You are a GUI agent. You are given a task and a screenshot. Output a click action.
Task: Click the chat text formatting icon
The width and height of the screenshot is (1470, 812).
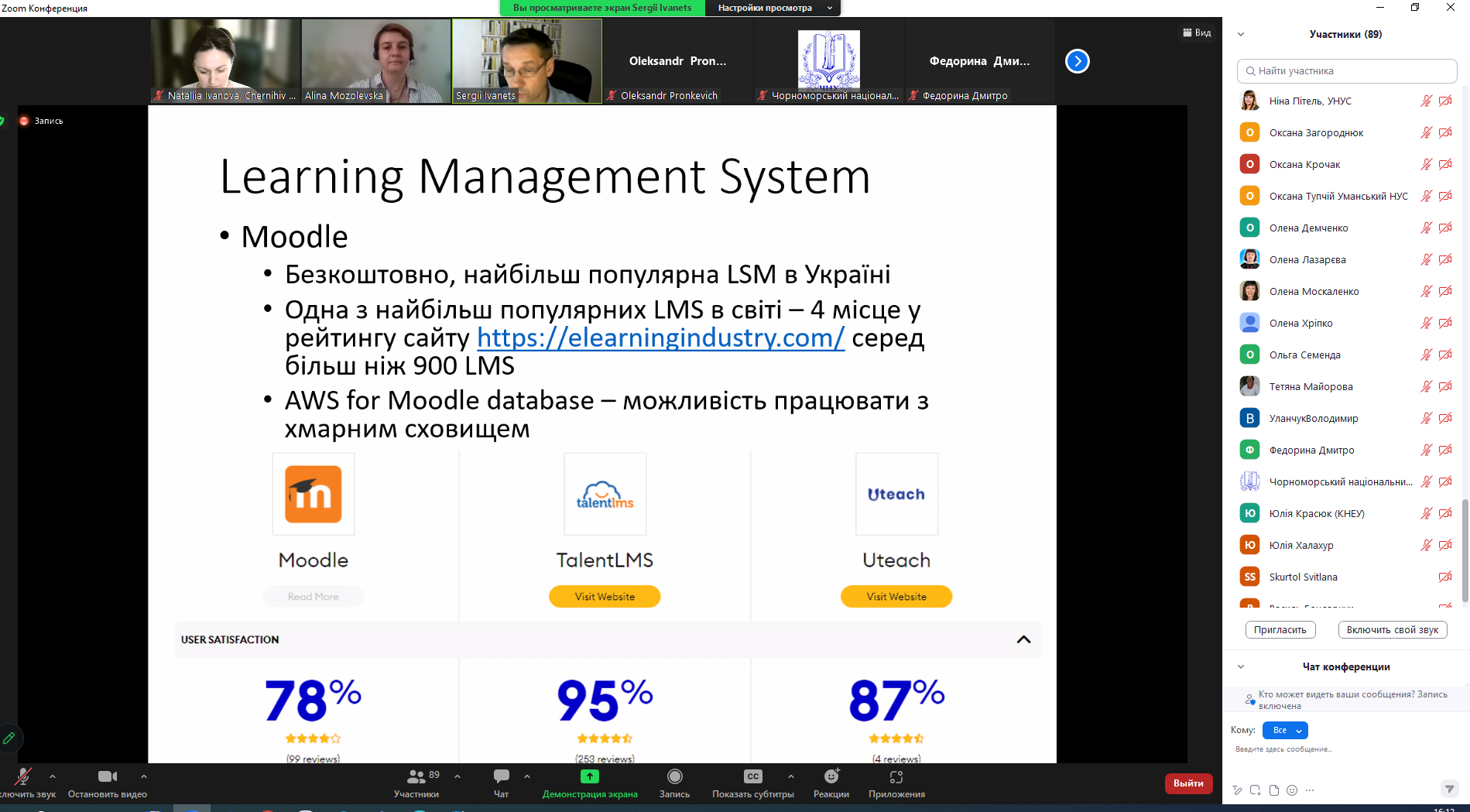click(x=1237, y=790)
